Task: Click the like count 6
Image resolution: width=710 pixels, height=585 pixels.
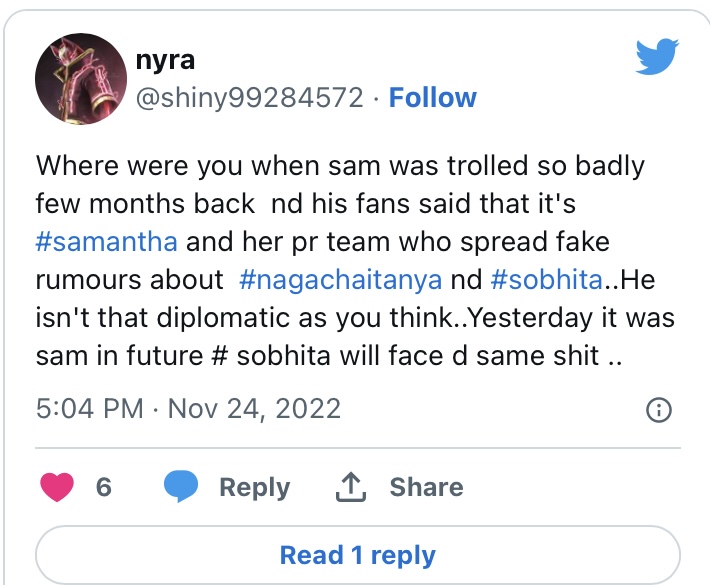Action: 103,487
